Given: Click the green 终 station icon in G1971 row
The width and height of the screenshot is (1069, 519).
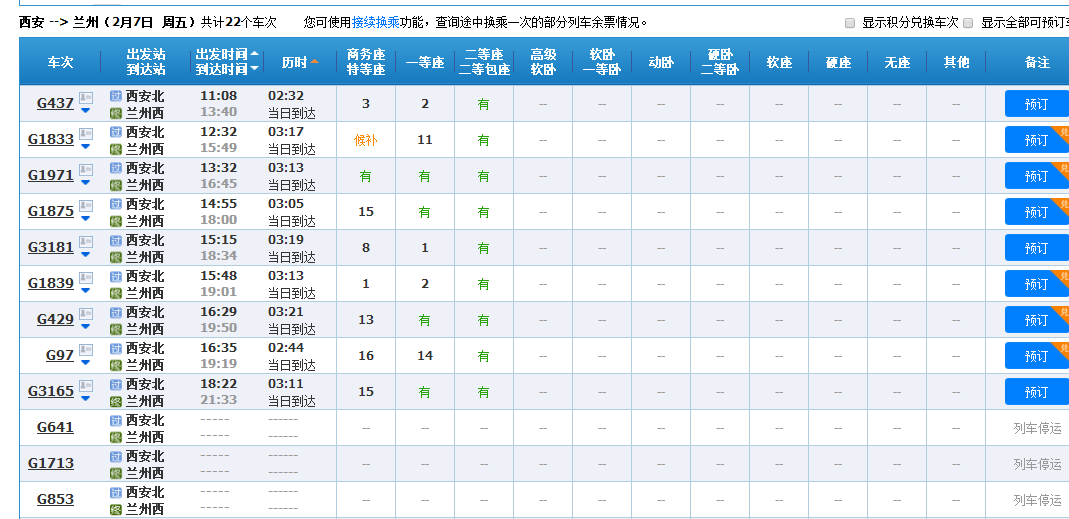Looking at the screenshot, I should point(116,185).
